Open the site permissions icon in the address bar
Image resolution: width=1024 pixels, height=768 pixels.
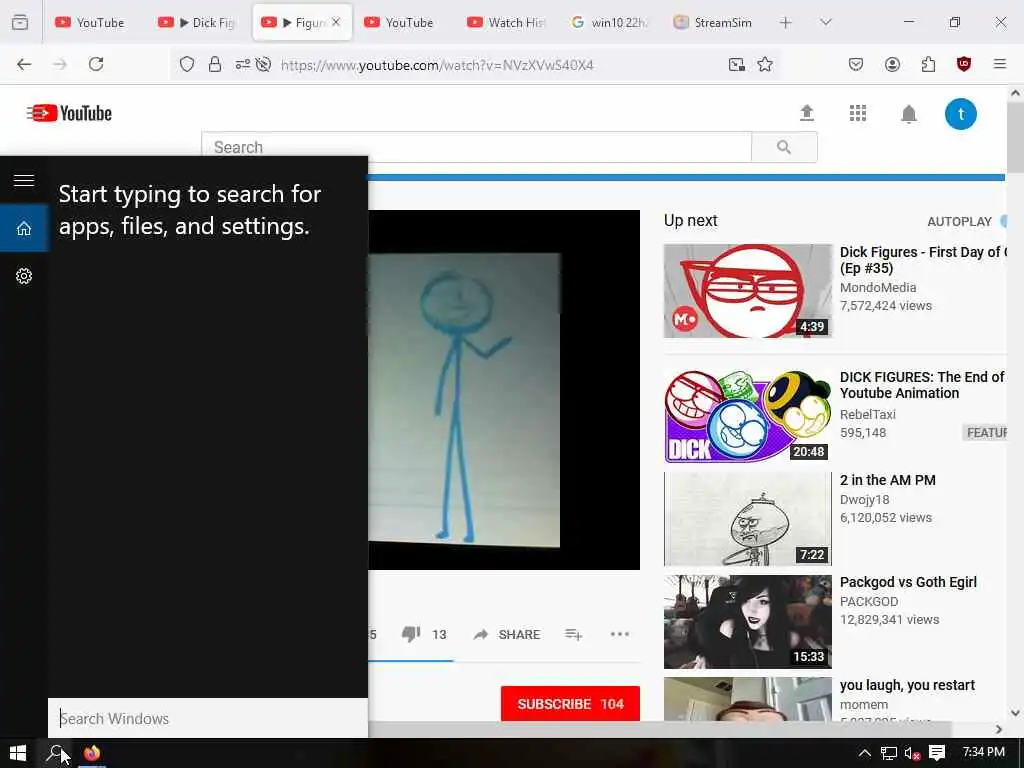242,64
